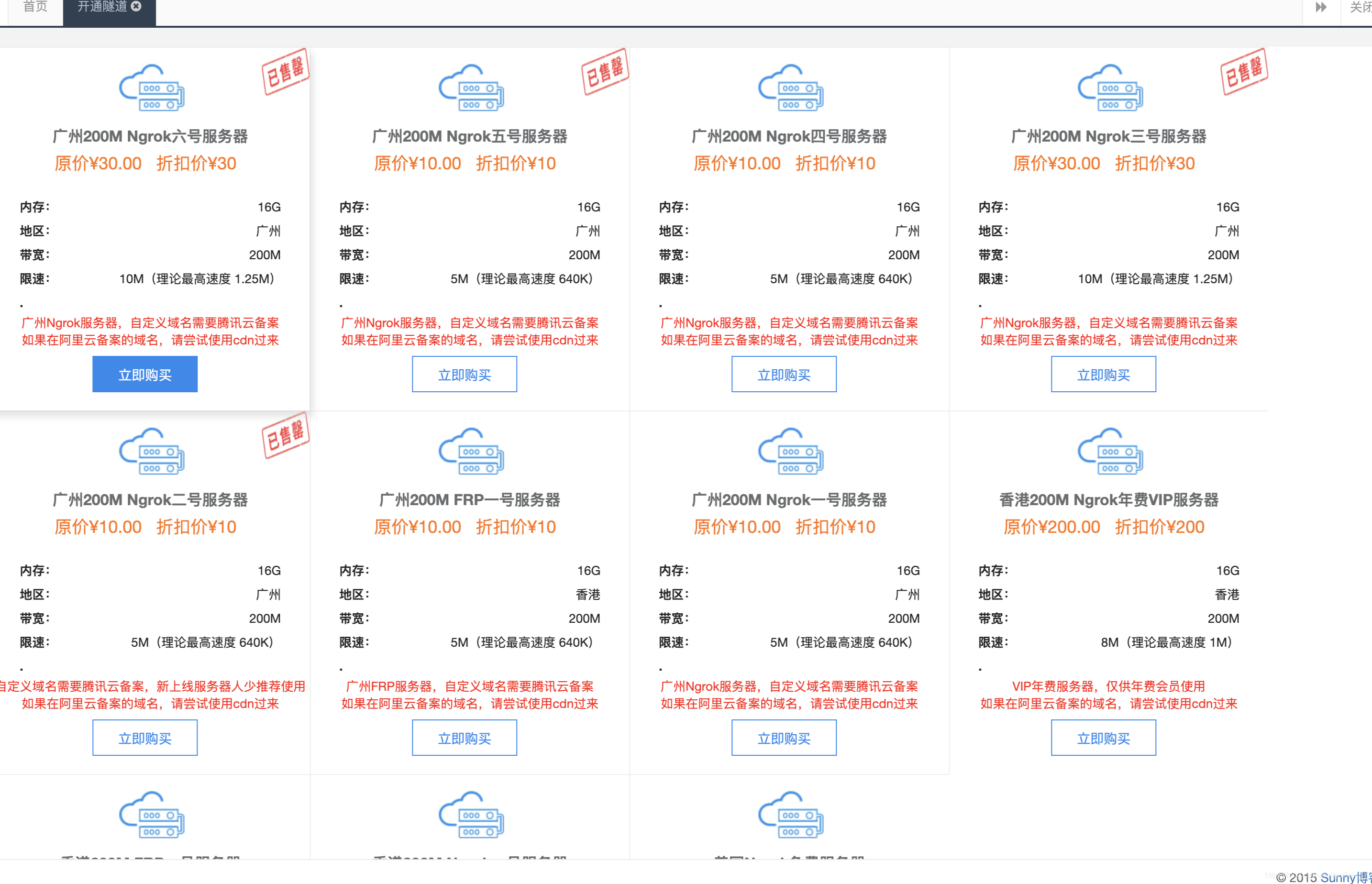Click 折扣价¥30 on Ngrok六号服务器
The image size is (1372, 884).
[196, 163]
